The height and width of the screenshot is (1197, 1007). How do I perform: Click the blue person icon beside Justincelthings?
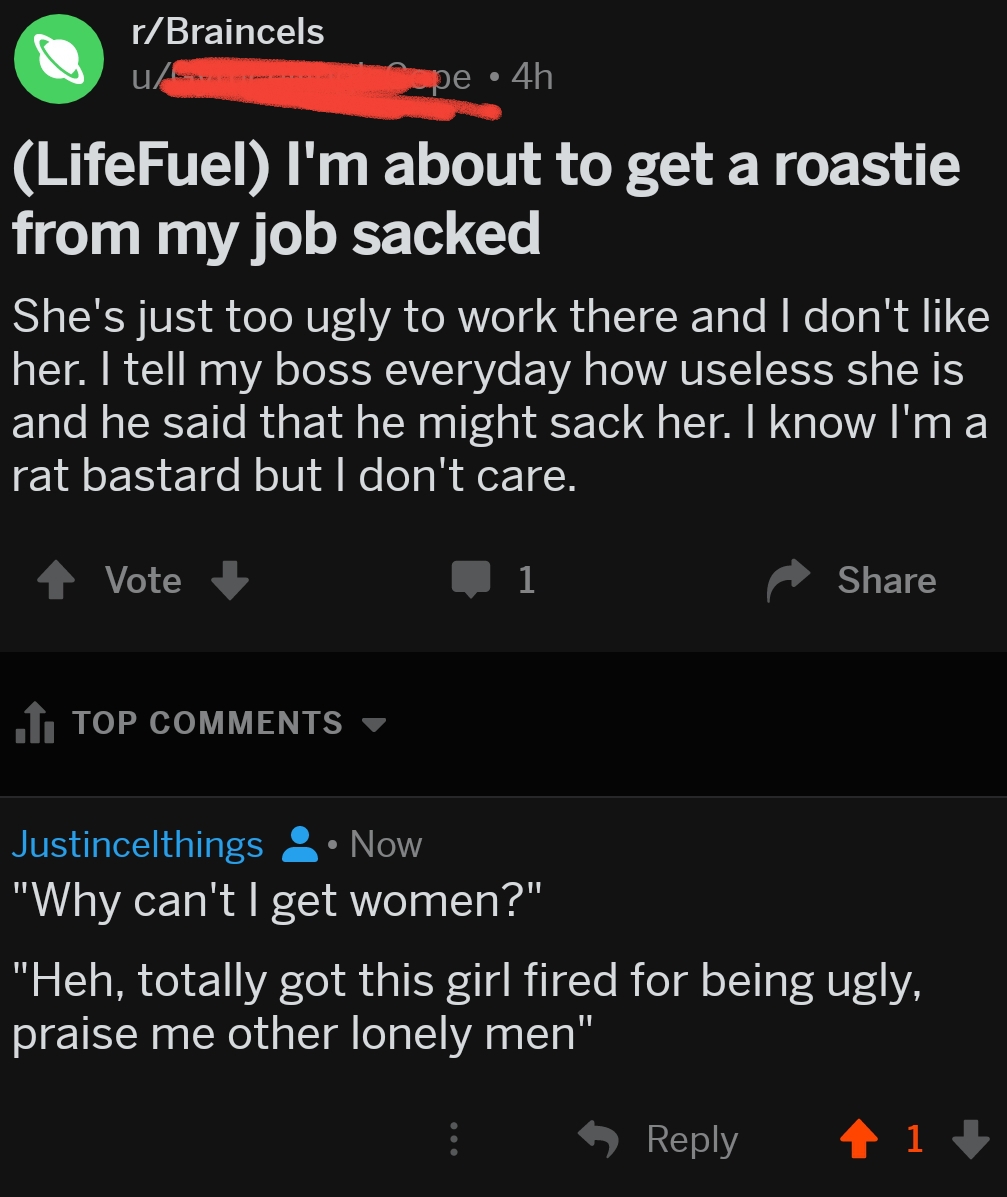pyautogui.click(x=301, y=845)
